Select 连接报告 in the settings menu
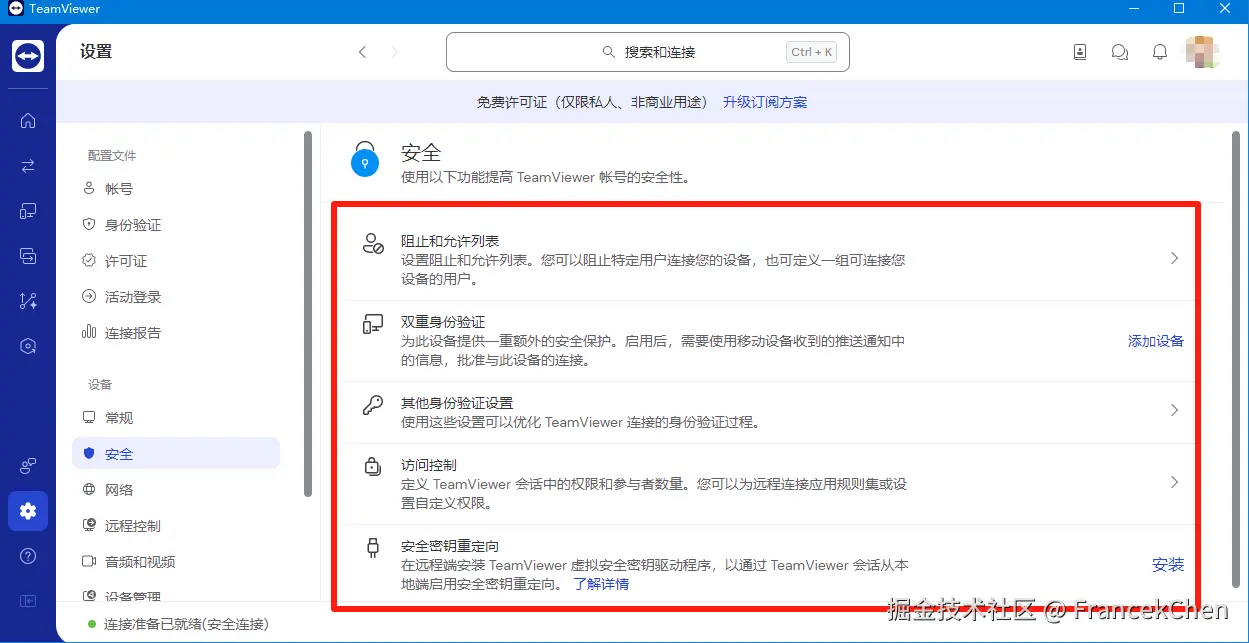Image resolution: width=1249 pixels, height=643 pixels. [176, 333]
